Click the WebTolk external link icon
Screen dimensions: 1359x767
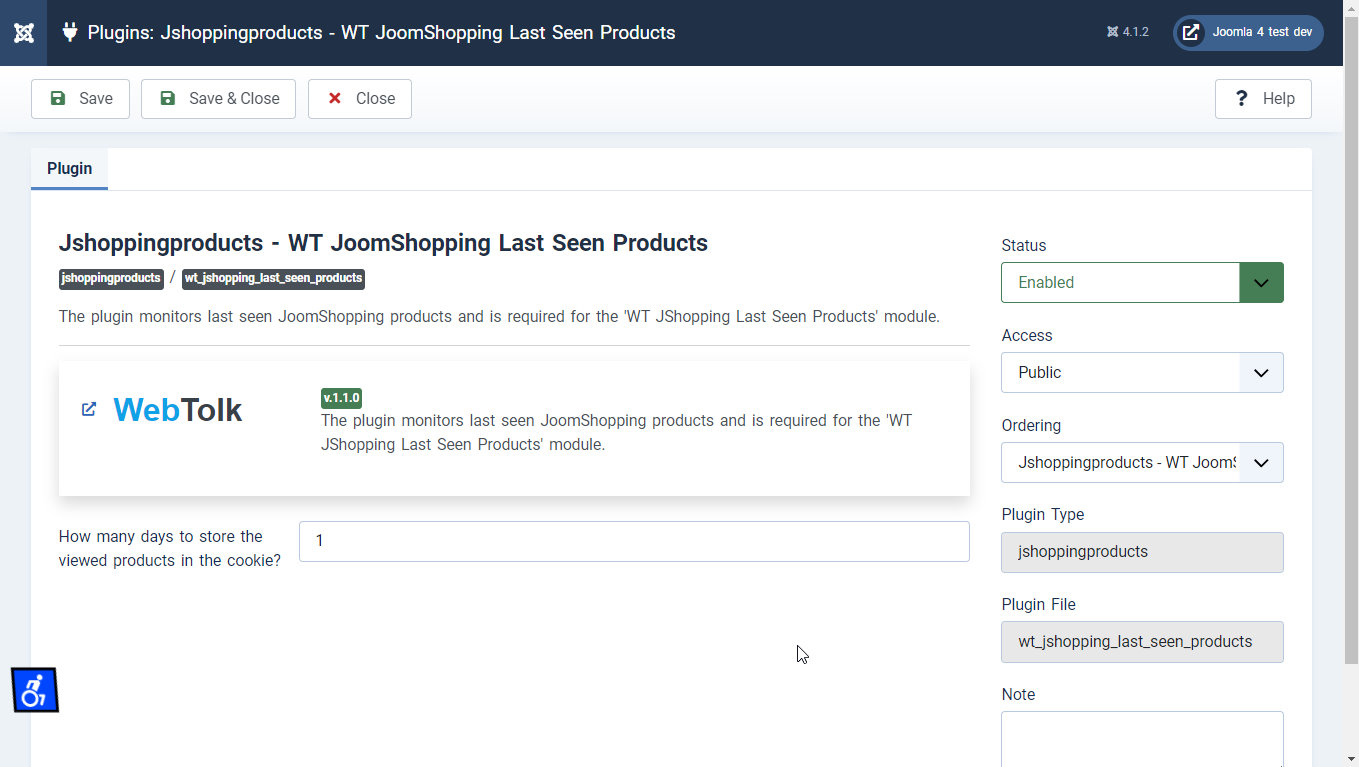[x=89, y=409]
